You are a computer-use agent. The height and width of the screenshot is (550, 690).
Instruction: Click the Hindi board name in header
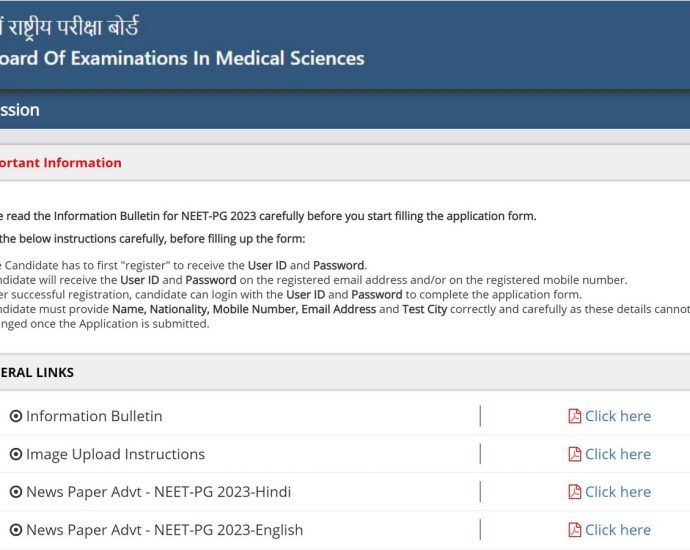70,25
